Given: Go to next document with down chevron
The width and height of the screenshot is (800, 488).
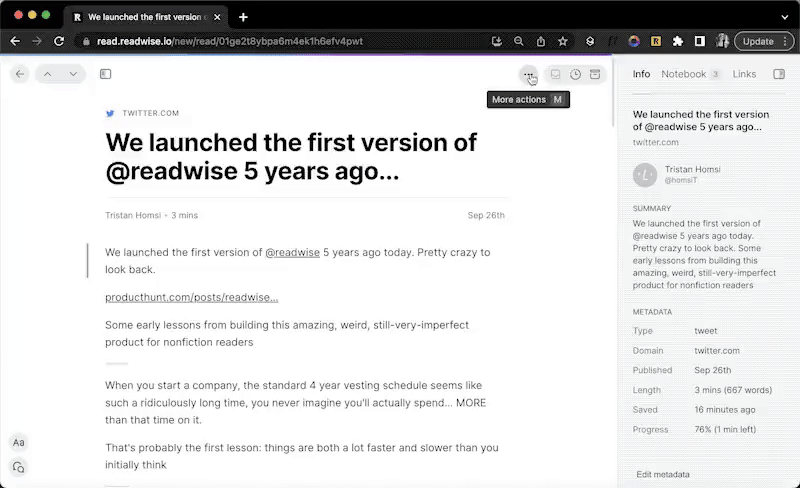Looking at the screenshot, I should tap(73, 74).
